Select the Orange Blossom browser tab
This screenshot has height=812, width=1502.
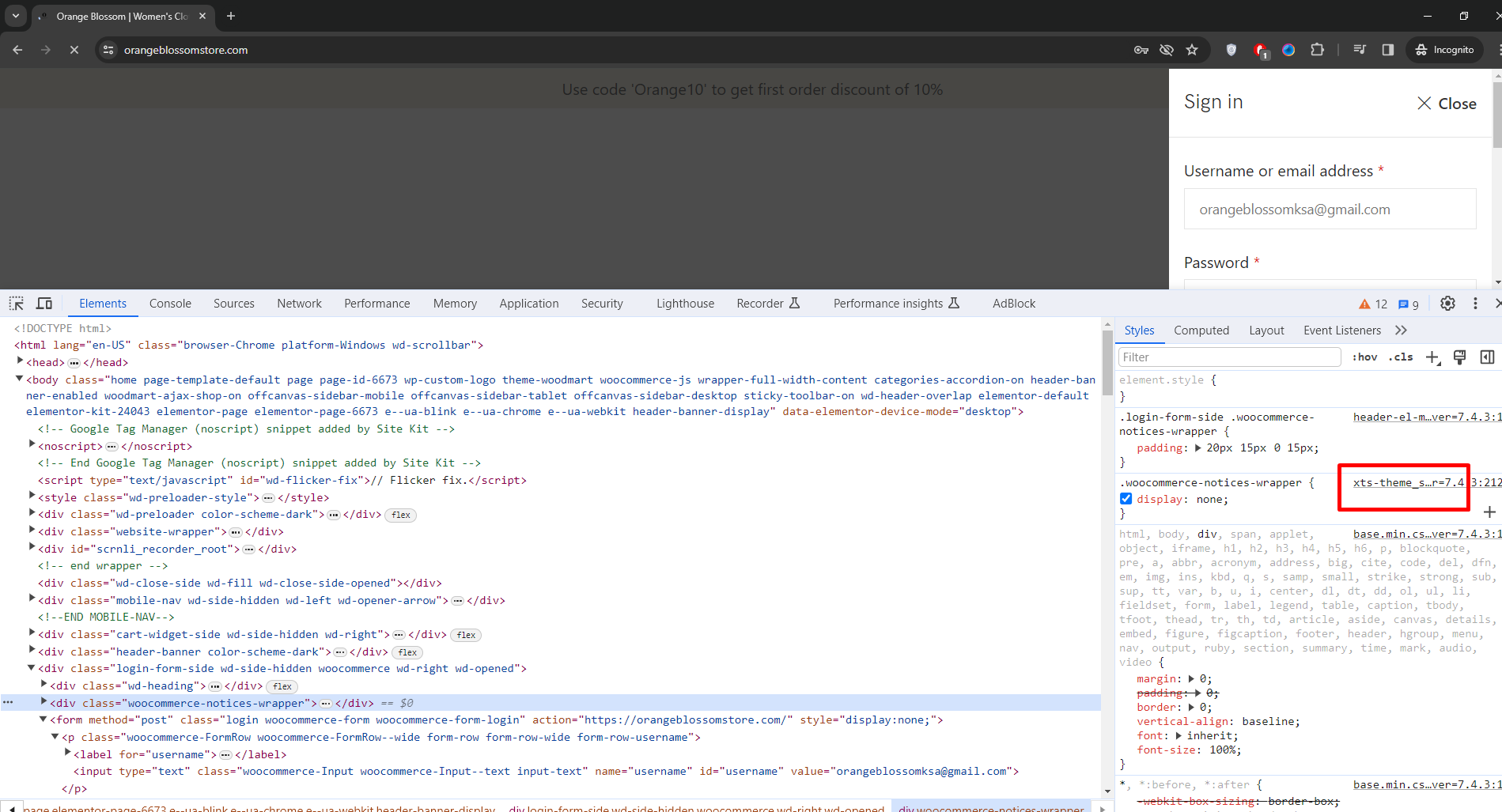pyautogui.click(x=123, y=16)
